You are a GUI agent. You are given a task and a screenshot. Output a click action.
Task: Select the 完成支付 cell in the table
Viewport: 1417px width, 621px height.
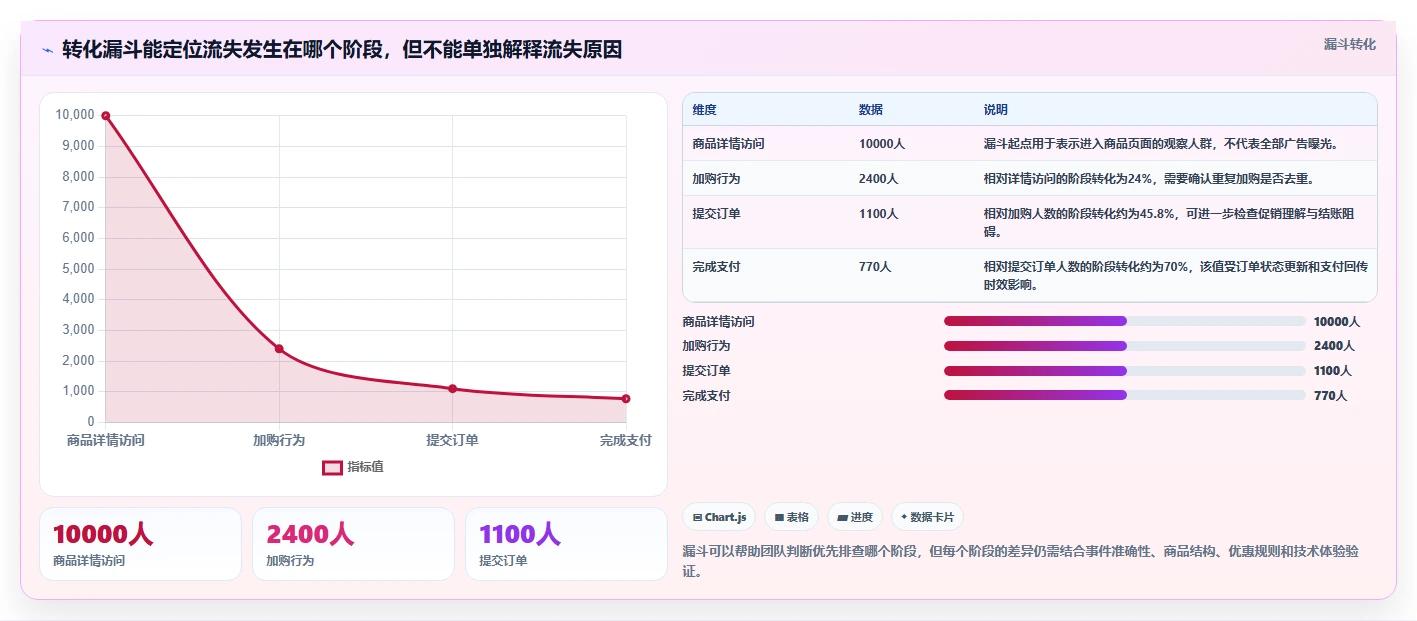pos(716,267)
